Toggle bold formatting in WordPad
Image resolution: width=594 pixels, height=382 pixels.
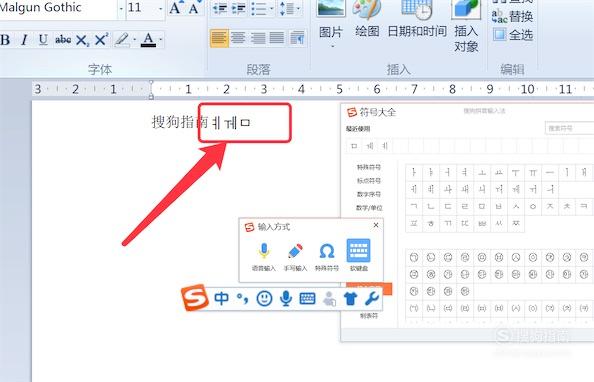pyautogui.click(x=5, y=39)
